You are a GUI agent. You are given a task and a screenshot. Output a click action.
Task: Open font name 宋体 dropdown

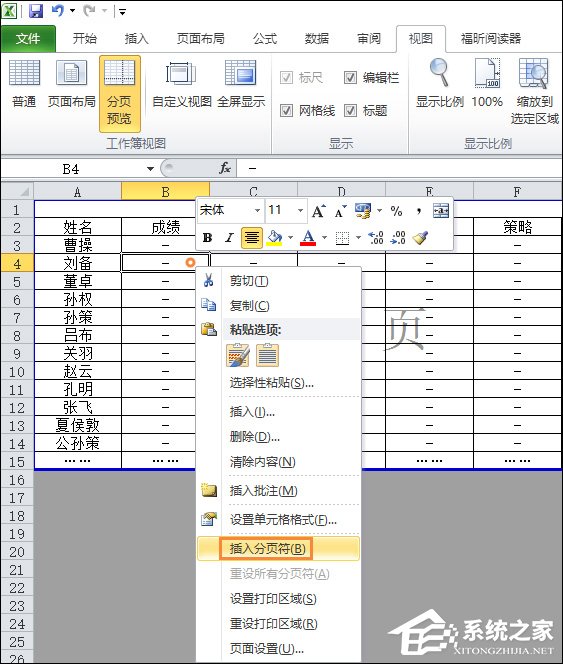click(x=257, y=210)
